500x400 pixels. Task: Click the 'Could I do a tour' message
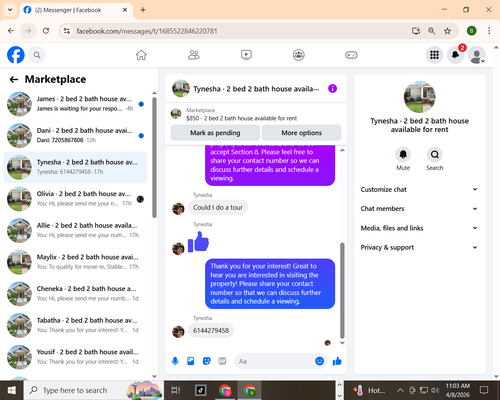[x=218, y=207]
